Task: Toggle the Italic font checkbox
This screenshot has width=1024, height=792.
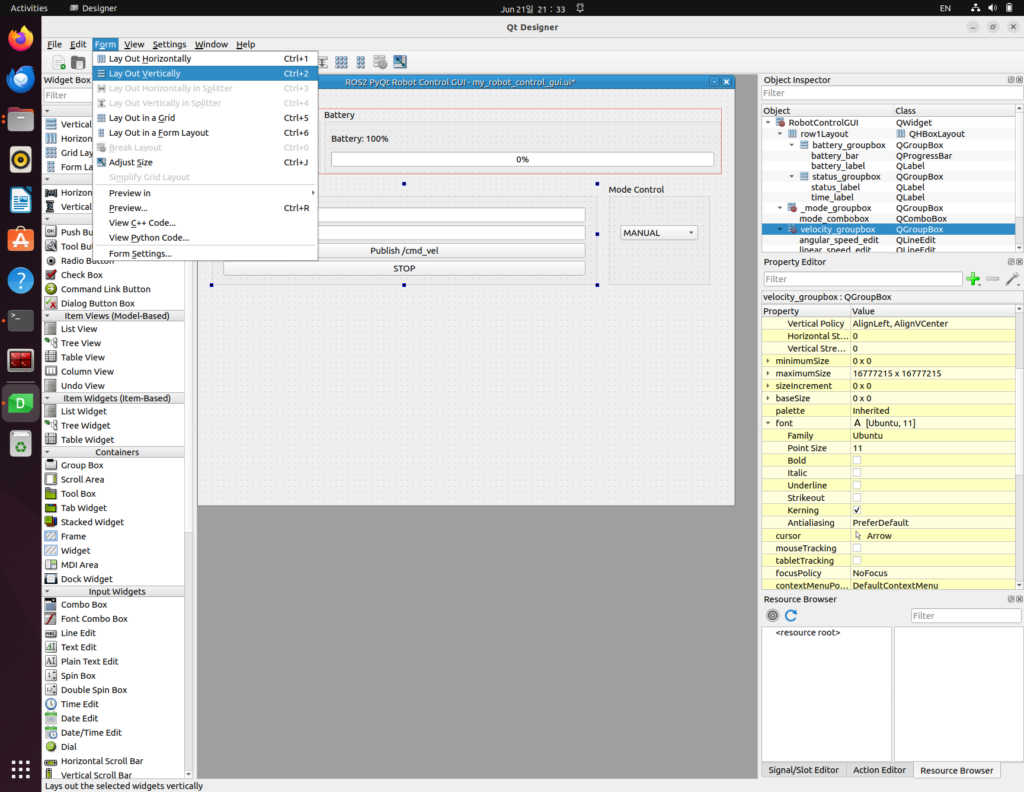Action: click(x=857, y=473)
